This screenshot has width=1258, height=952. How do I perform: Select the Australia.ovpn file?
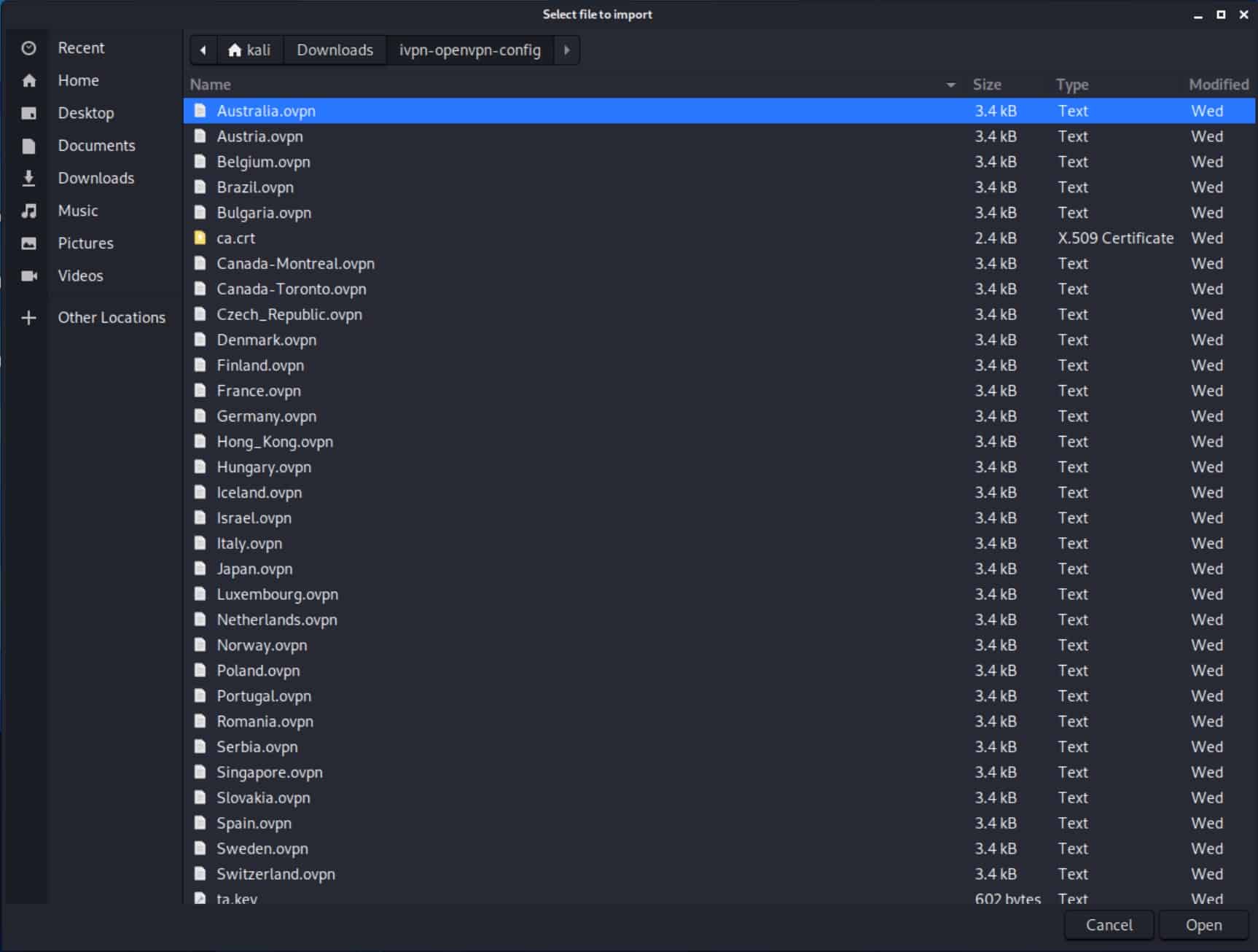tap(719, 111)
